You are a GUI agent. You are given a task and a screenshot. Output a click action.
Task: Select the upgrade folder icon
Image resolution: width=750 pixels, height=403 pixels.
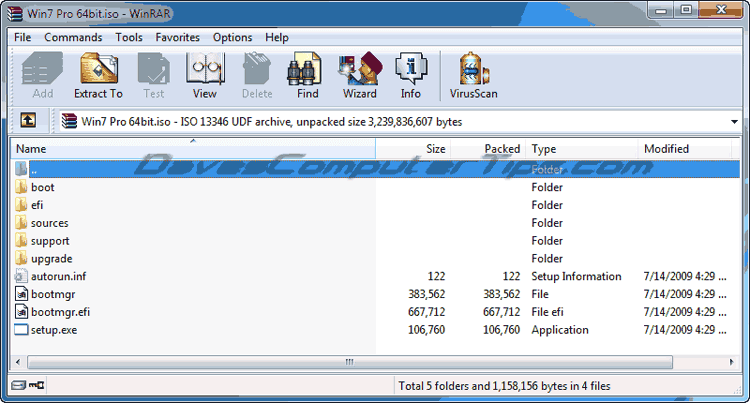(21, 258)
